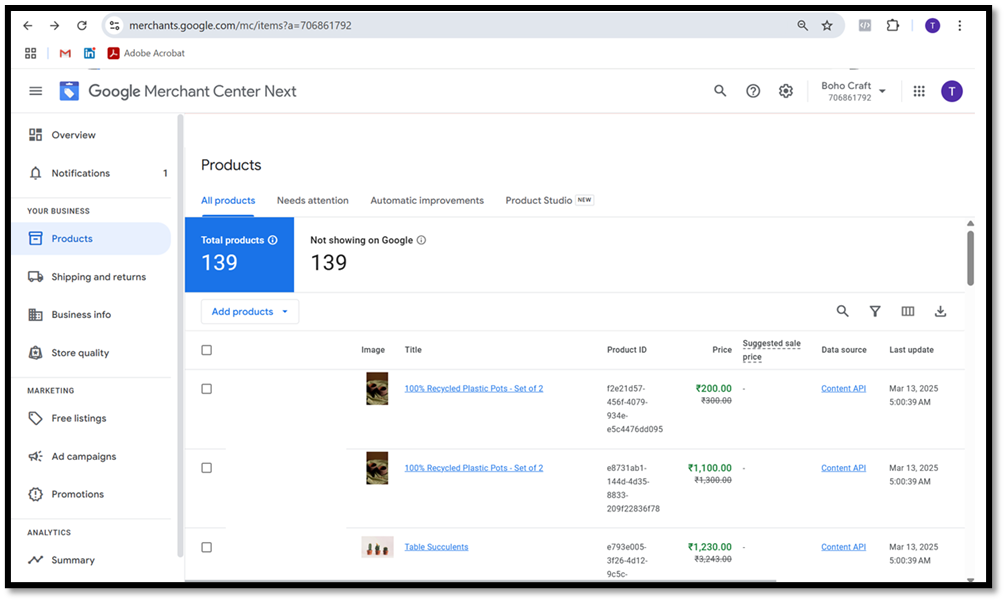This screenshot has width=1005, height=601.
Task: Click the browser address bar URL
Action: pos(240,26)
